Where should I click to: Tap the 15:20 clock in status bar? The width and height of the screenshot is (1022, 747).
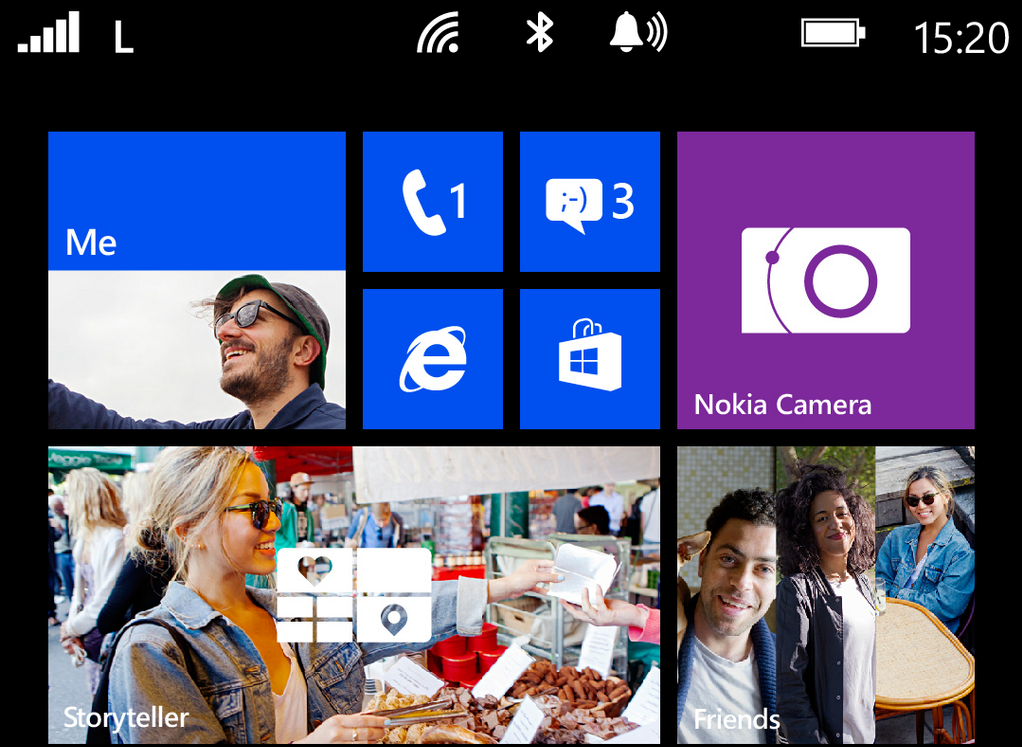(960, 38)
